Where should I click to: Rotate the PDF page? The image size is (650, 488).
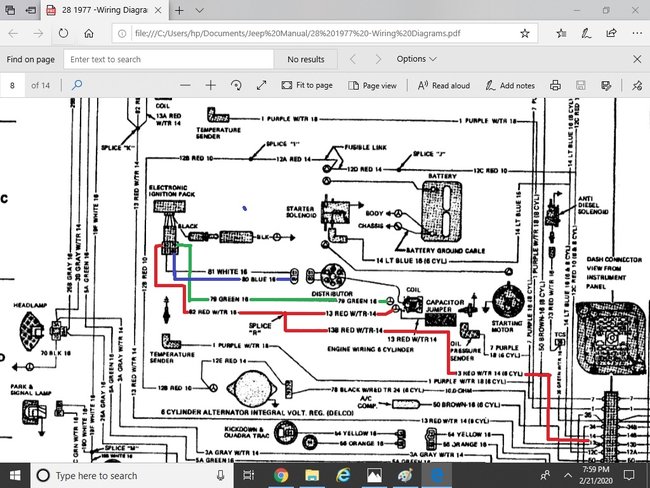[x=237, y=85]
